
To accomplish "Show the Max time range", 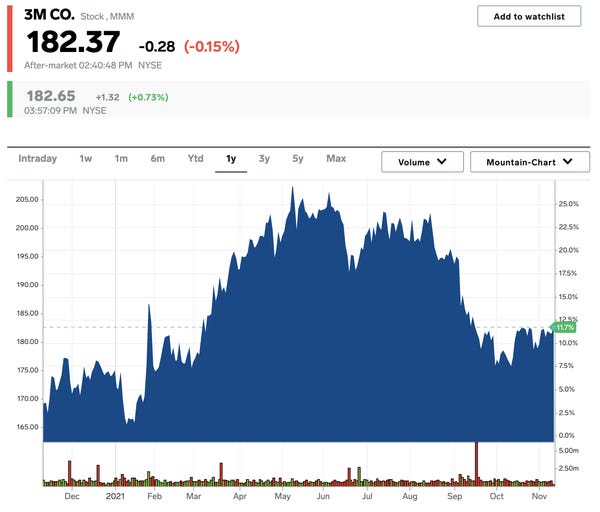I will pyautogui.click(x=336, y=158).
